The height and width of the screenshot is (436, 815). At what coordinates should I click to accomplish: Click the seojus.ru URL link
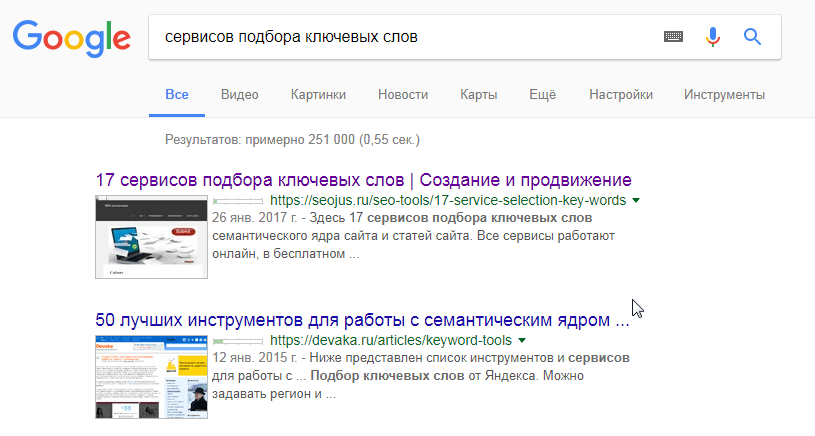(448, 201)
